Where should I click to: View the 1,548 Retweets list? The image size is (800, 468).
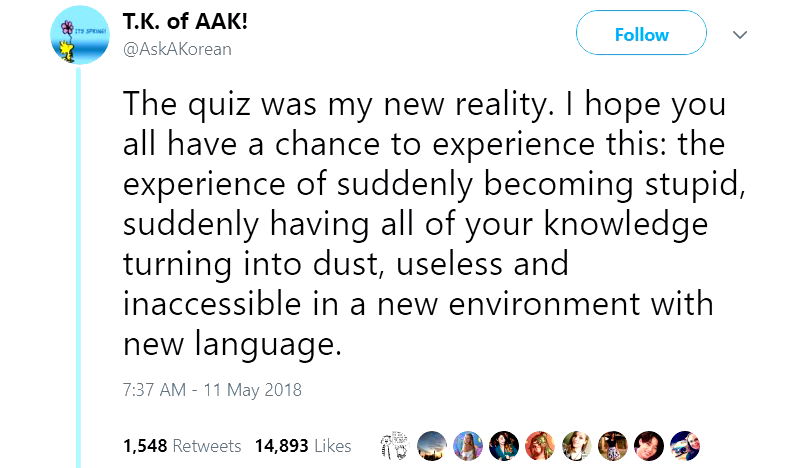182,445
